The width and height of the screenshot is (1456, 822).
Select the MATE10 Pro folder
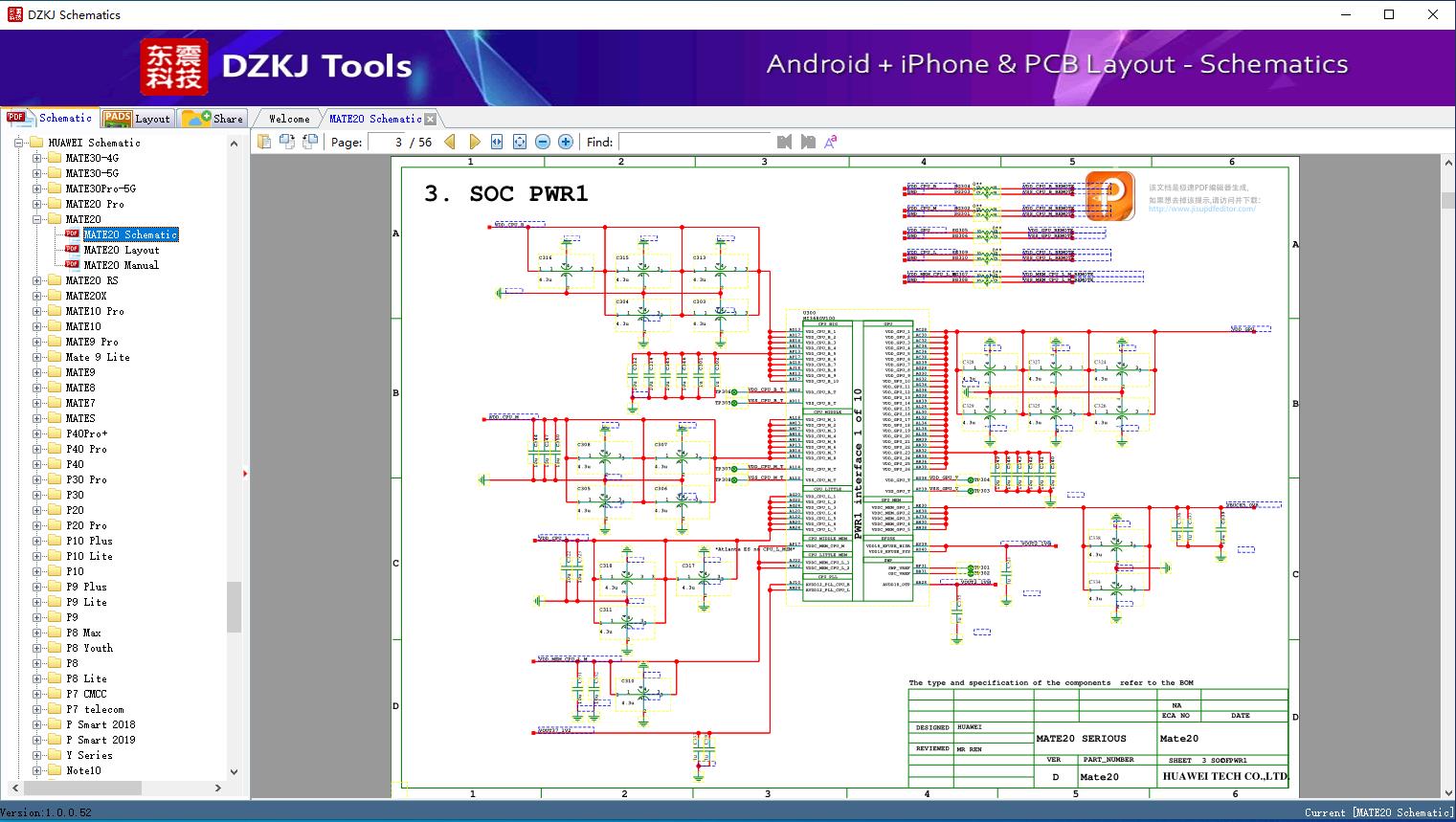(x=95, y=311)
